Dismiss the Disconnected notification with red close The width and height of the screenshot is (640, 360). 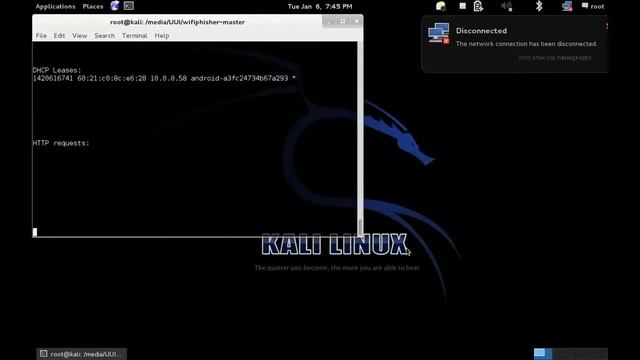(x=606, y=26)
